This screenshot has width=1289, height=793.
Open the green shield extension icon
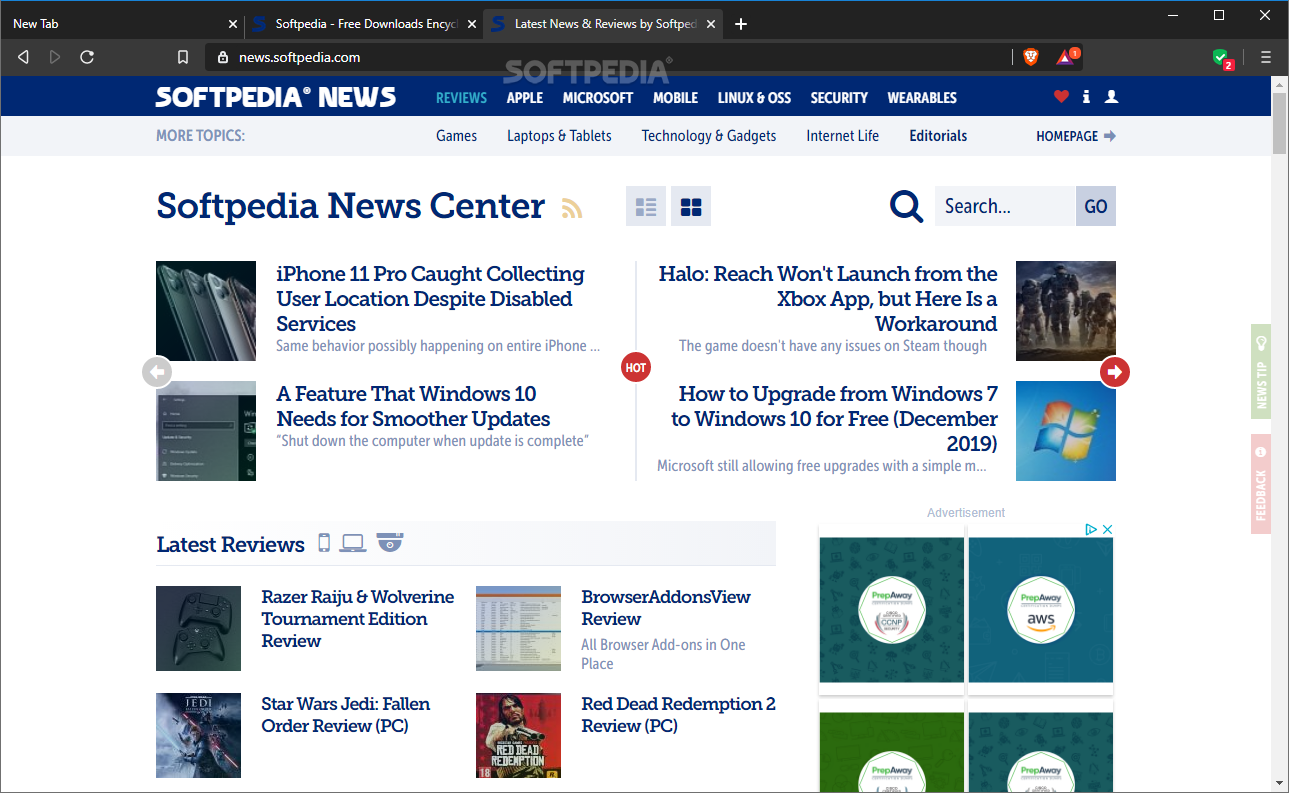pyautogui.click(x=1222, y=58)
